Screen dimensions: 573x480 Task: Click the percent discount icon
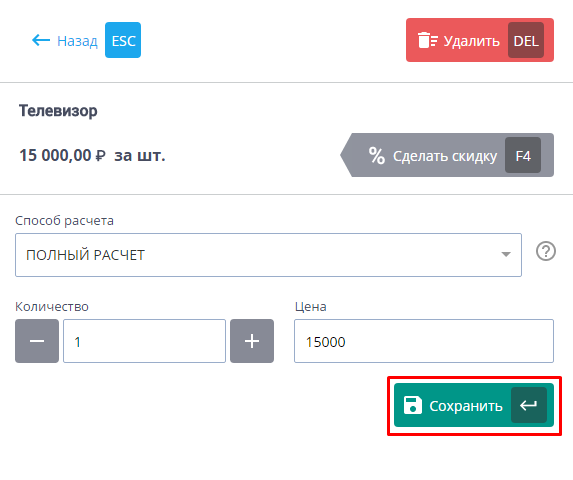click(x=376, y=156)
